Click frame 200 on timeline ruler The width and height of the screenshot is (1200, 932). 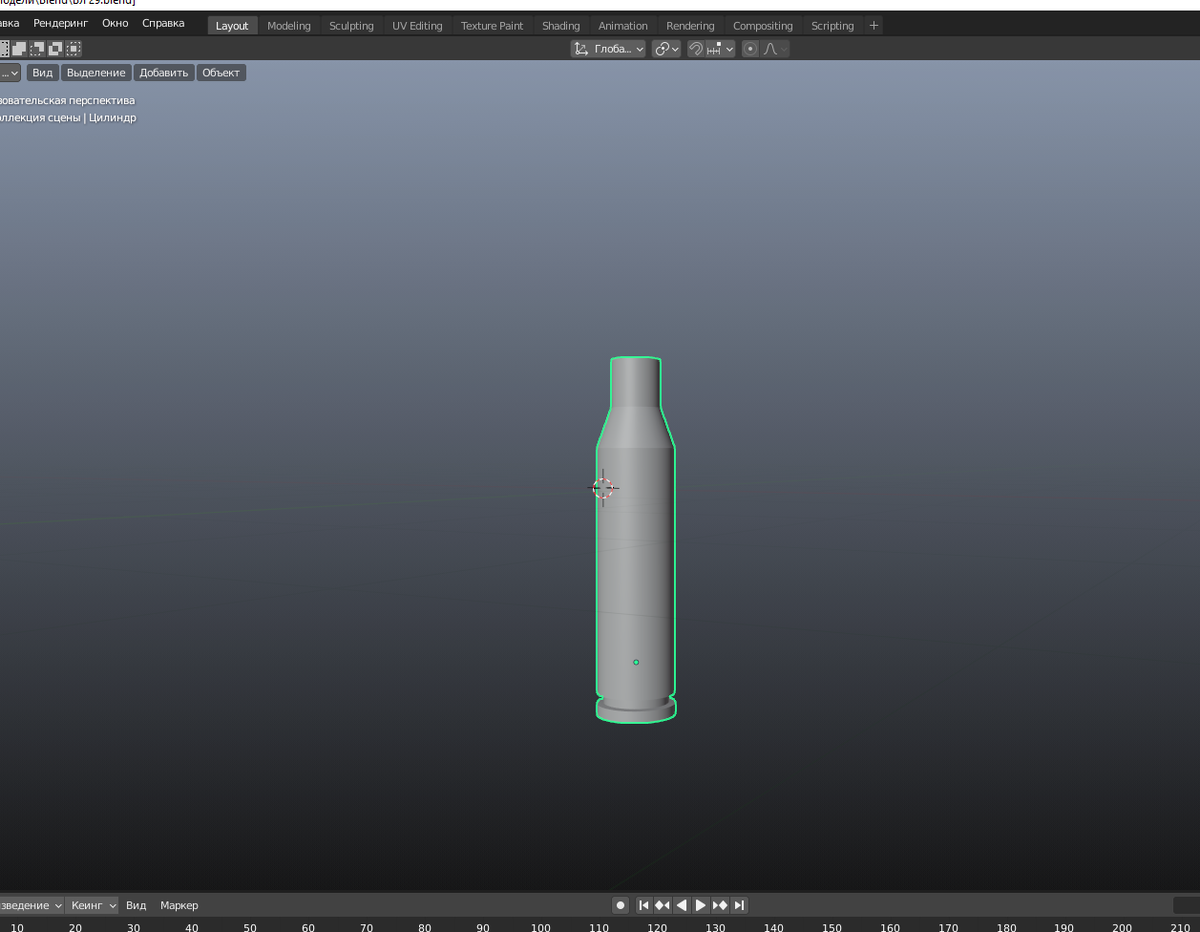coord(1122,927)
